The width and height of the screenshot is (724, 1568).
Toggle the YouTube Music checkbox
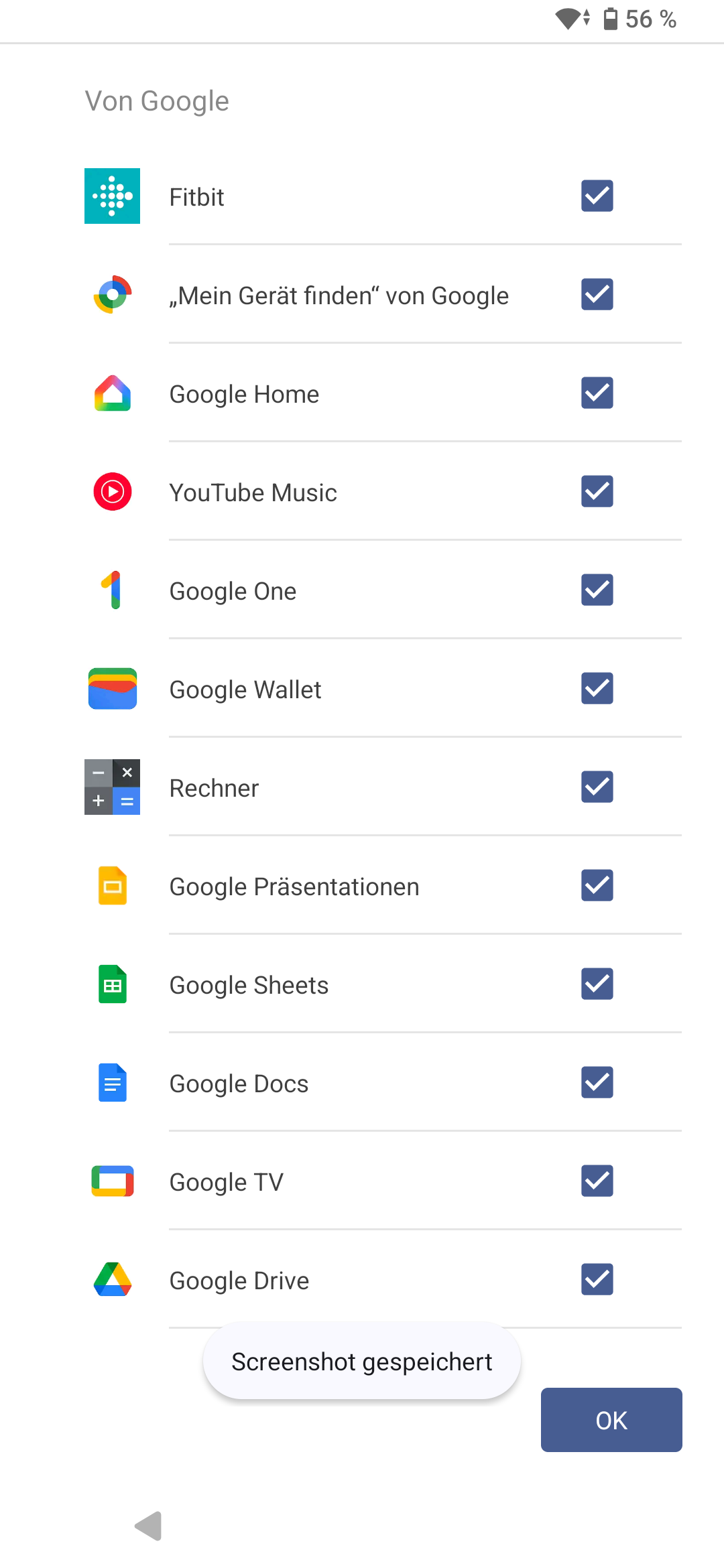click(597, 492)
